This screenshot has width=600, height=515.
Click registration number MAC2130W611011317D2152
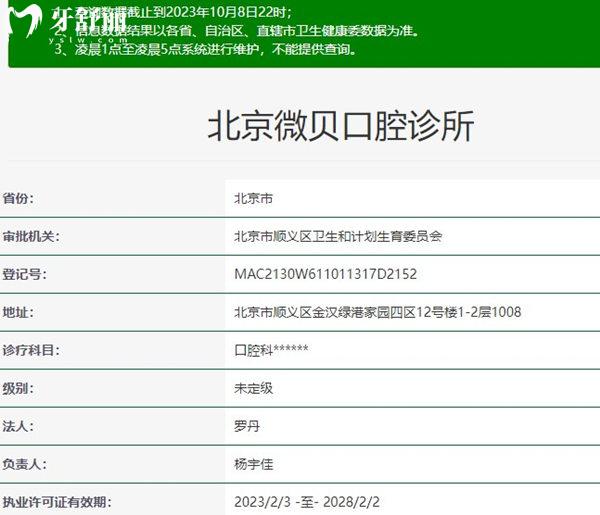325,274
